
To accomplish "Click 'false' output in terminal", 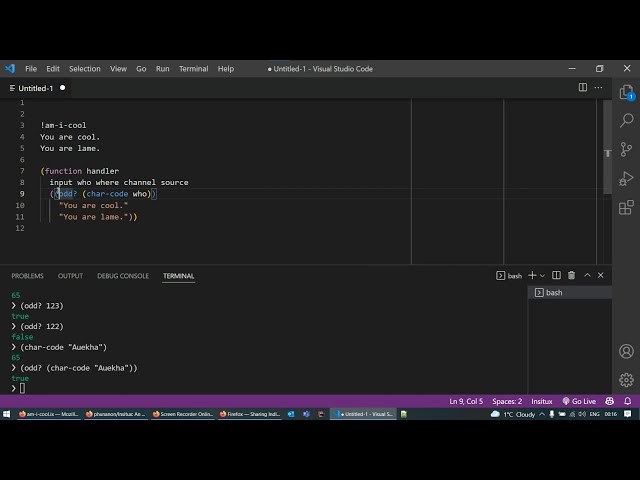I will pyautogui.click(x=22, y=337).
